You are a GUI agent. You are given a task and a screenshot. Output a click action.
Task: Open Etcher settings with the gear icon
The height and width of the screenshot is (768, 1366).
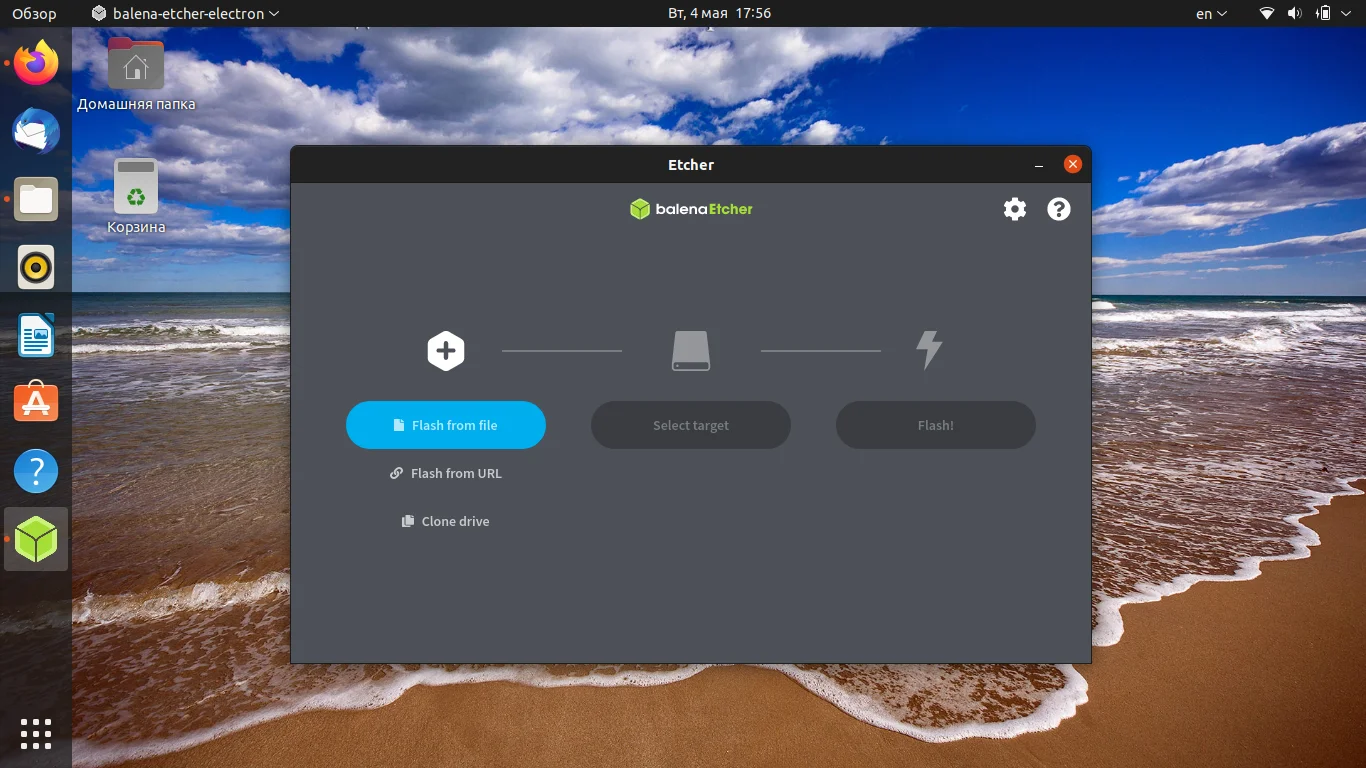coord(1014,209)
